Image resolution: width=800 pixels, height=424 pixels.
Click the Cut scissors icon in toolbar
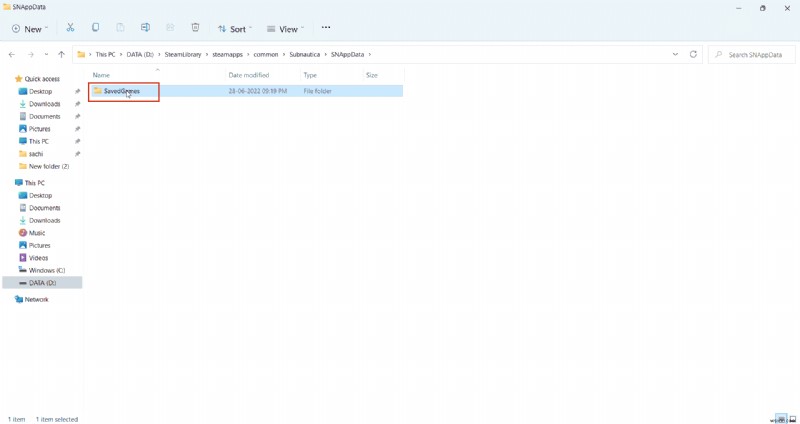70,28
